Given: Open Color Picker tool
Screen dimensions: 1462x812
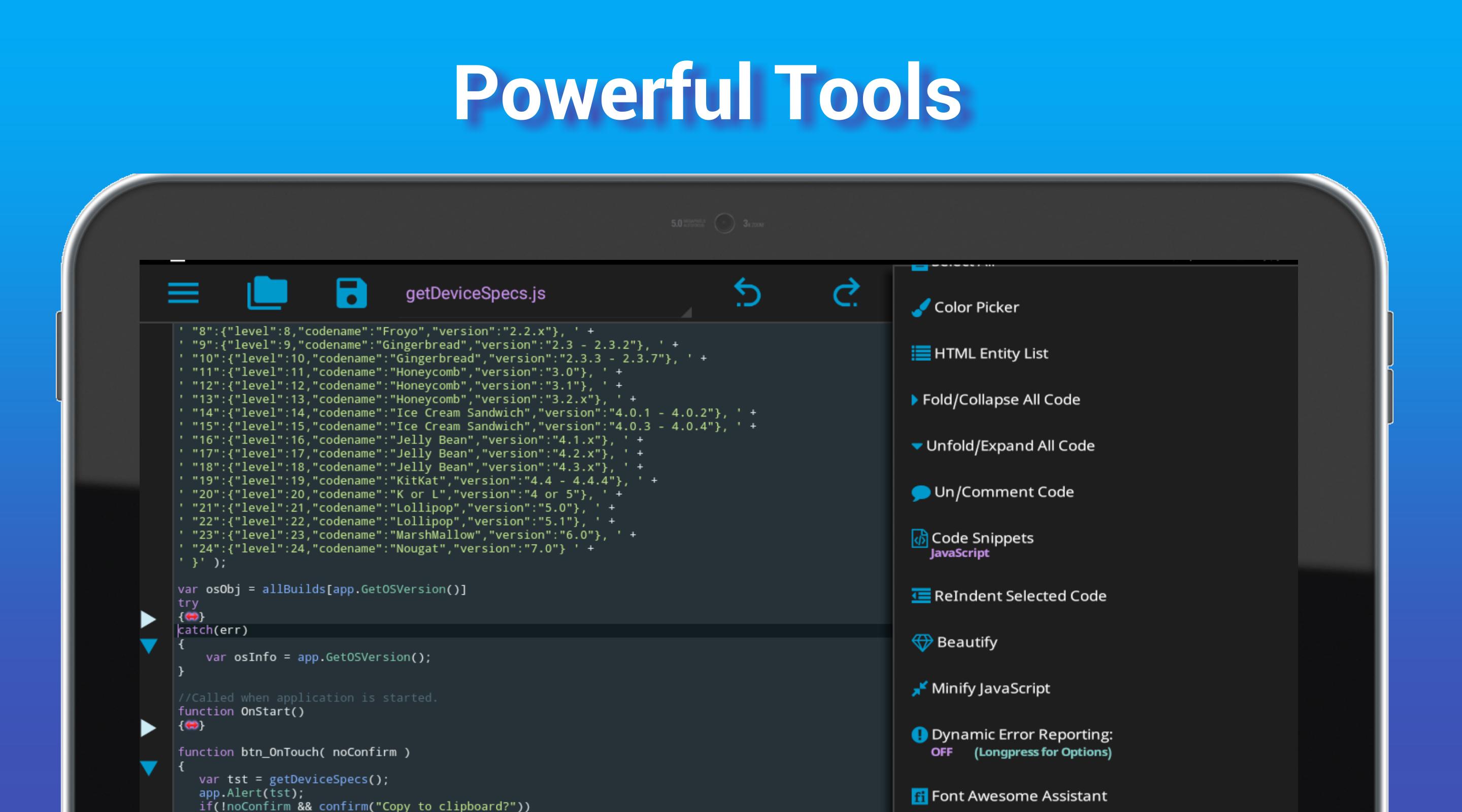Looking at the screenshot, I should point(976,307).
